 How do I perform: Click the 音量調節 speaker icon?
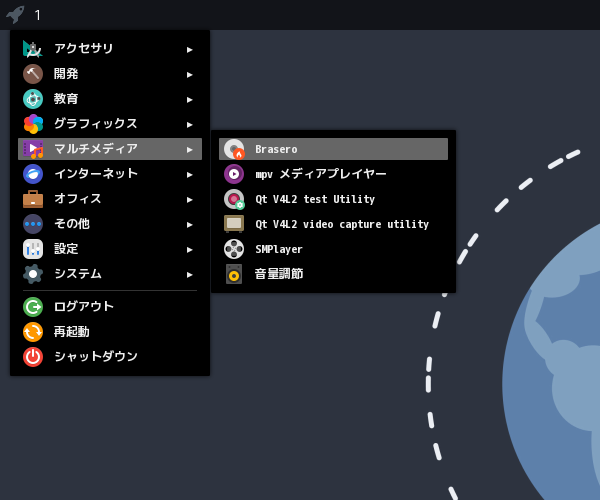pos(234,274)
